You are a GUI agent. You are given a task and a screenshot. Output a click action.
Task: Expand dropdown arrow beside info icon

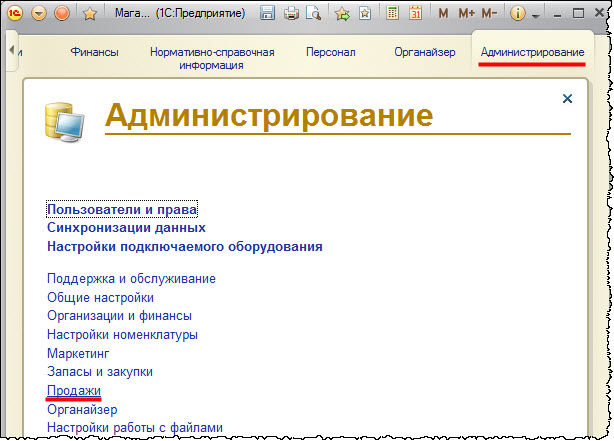(536, 16)
